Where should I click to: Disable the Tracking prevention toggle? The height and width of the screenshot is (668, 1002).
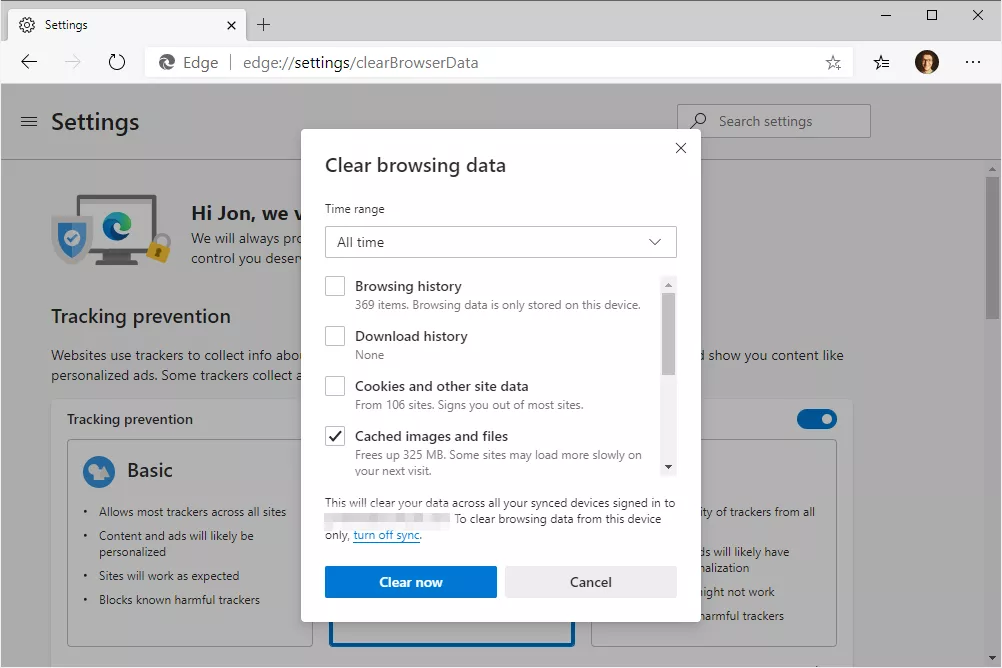pyautogui.click(x=817, y=419)
